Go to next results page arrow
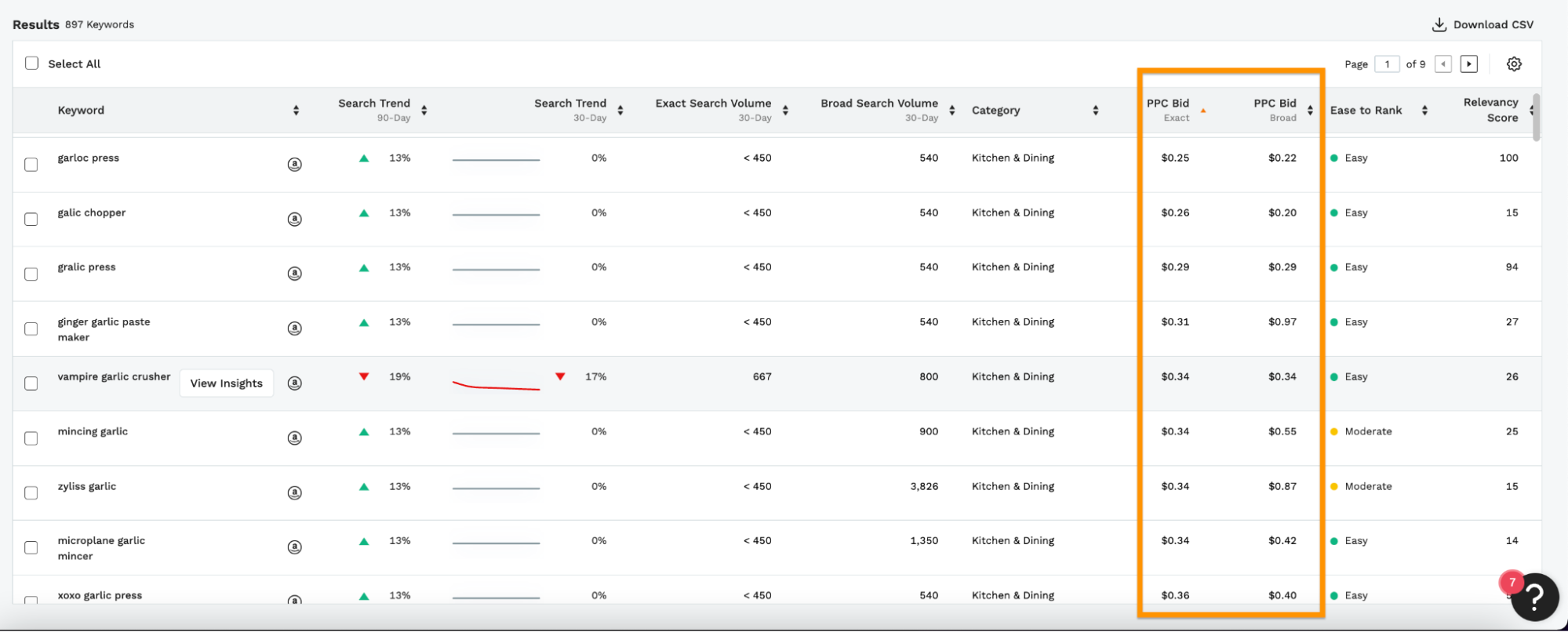1568x632 pixels. click(x=1468, y=64)
